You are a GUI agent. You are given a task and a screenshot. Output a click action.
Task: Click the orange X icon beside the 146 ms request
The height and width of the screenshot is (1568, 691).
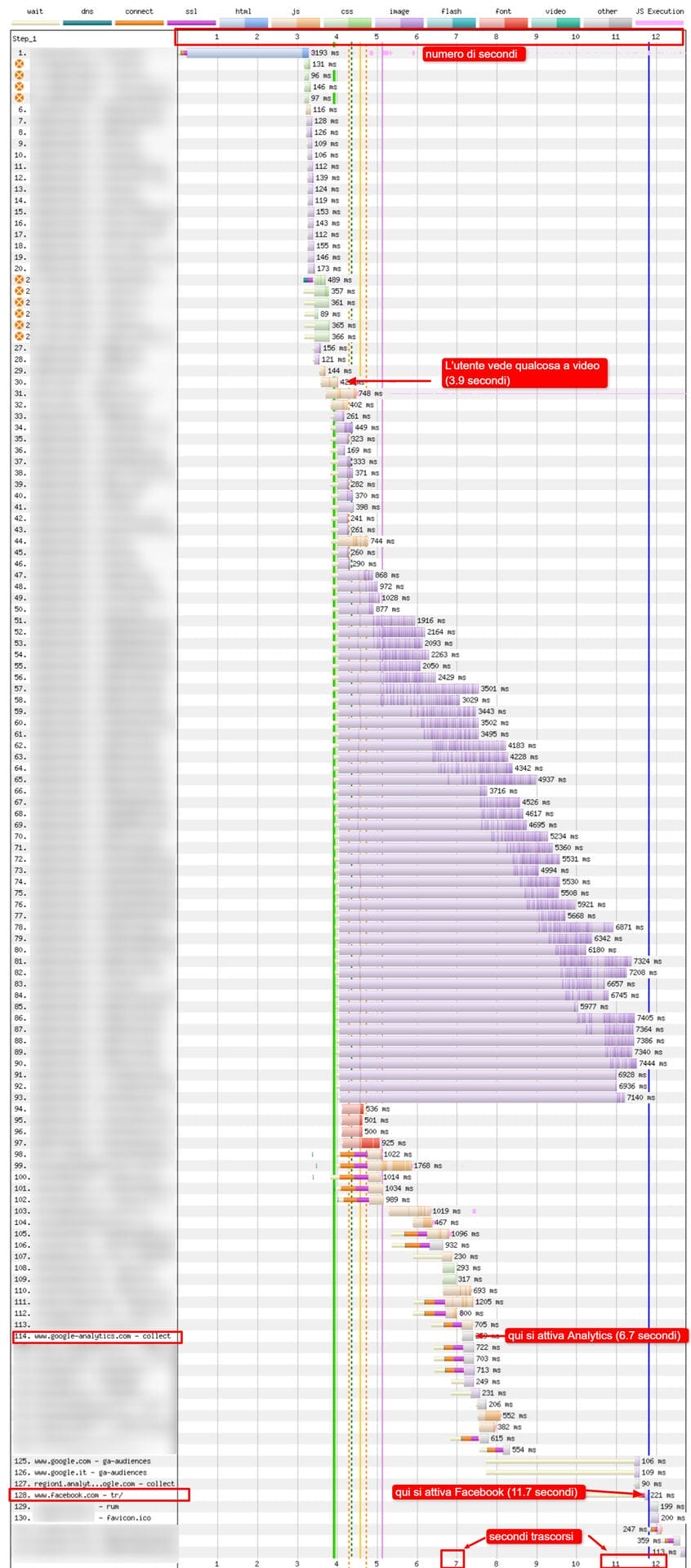[x=20, y=87]
